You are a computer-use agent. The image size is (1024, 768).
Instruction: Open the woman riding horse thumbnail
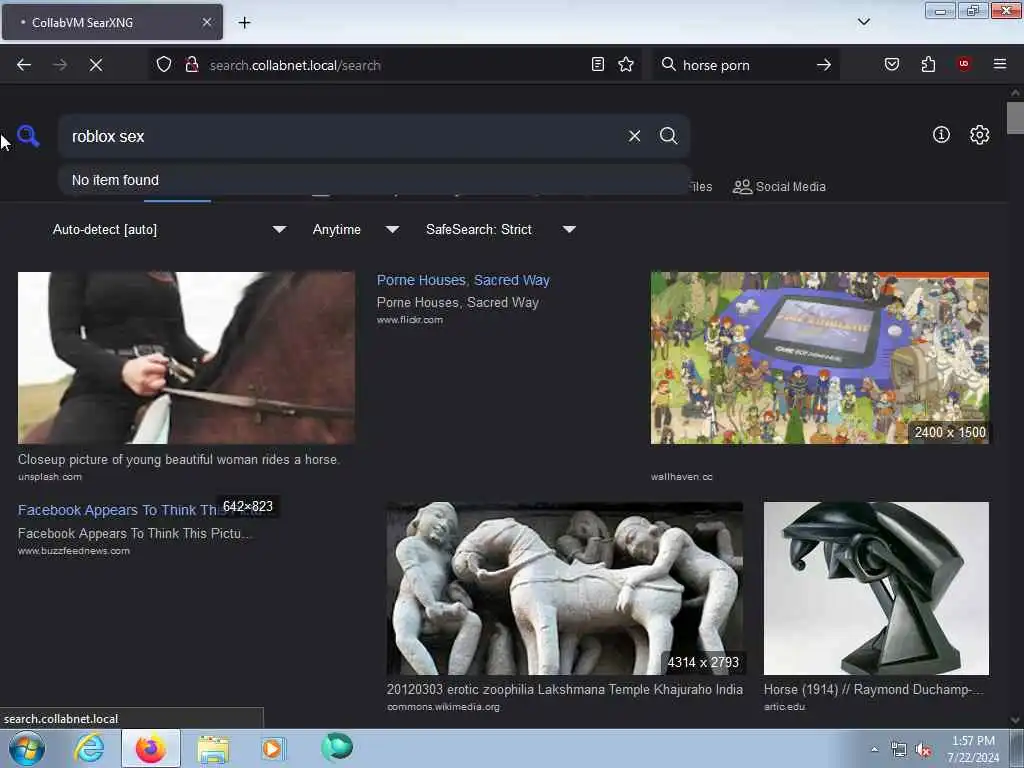[186, 358]
